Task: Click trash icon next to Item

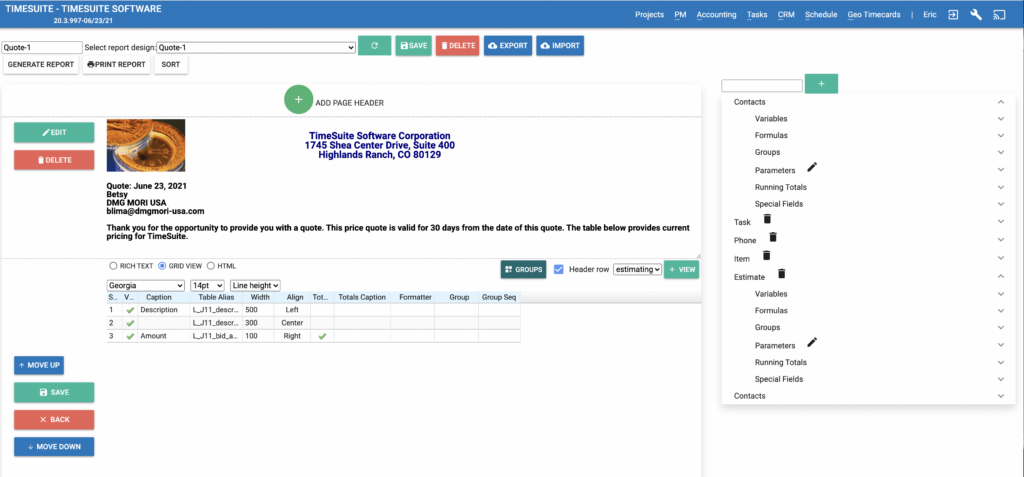Action: coord(767,255)
